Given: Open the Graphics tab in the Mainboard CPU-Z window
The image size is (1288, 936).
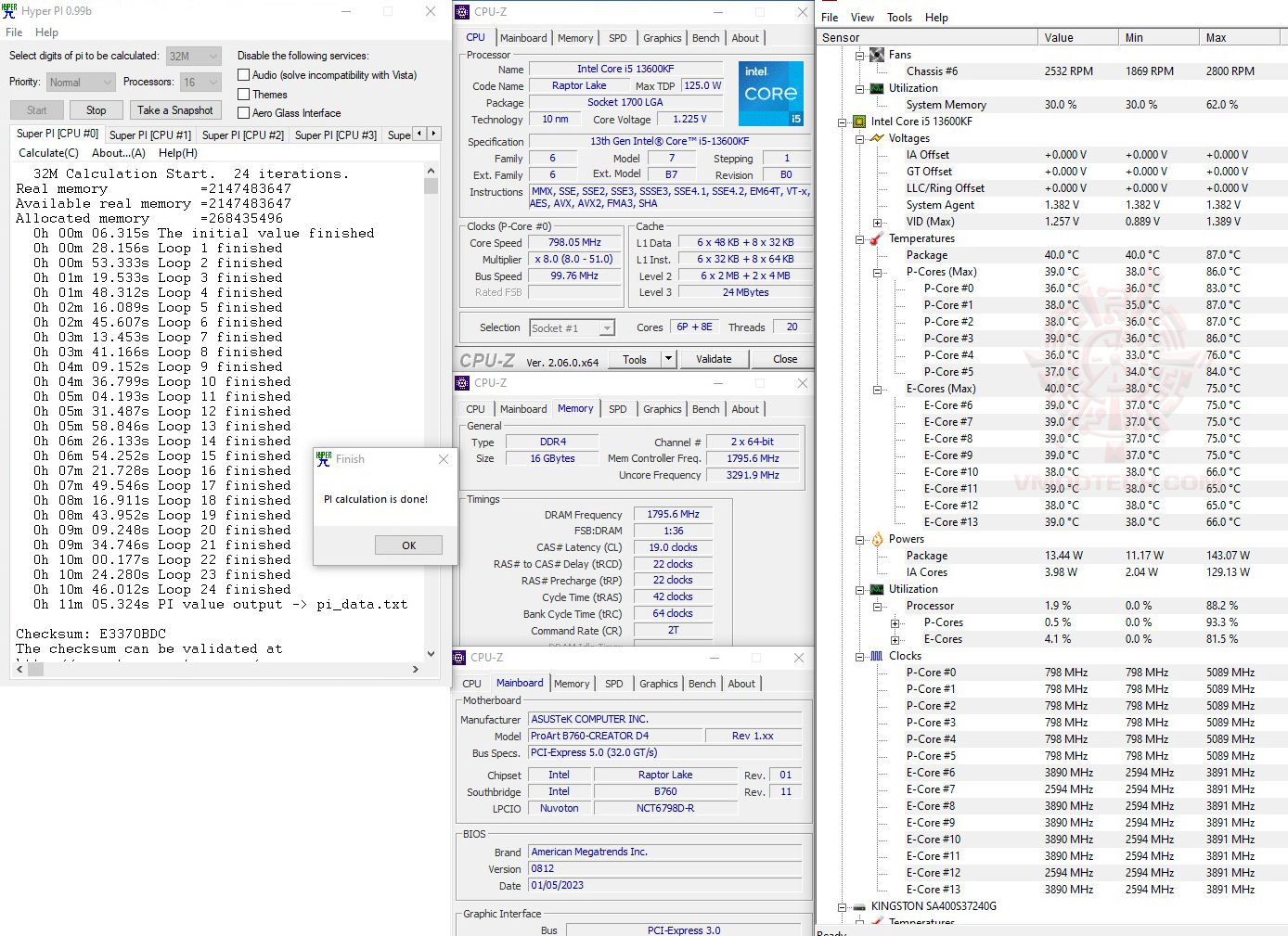Looking at the screenshot, I should tap(659, 684).
